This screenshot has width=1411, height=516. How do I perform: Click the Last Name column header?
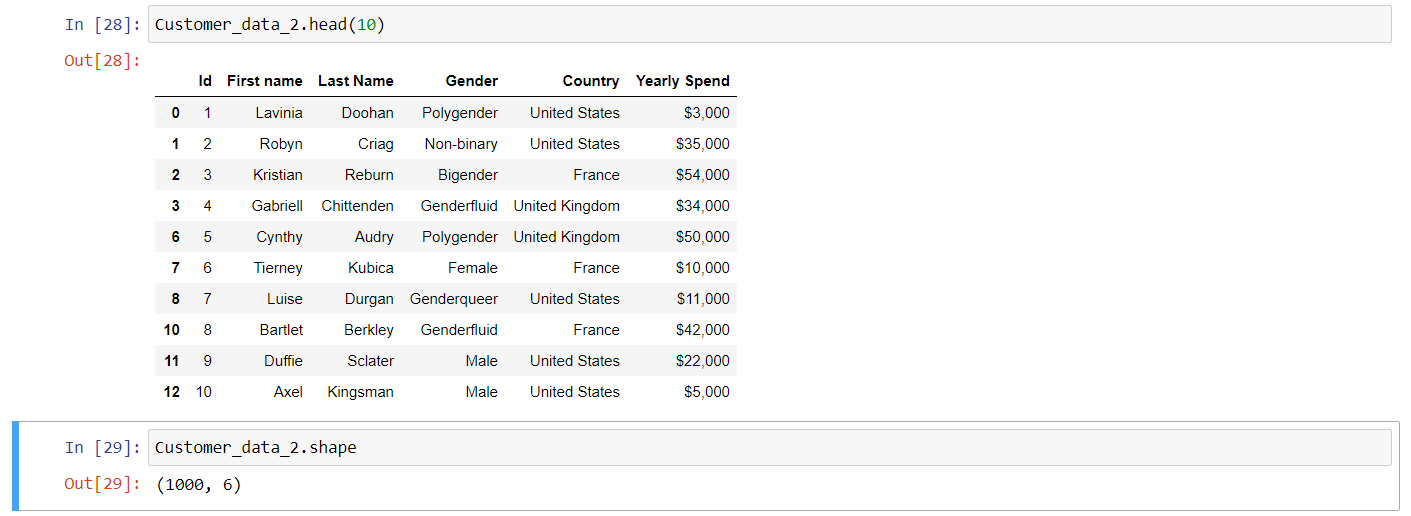(x=356, y=81)
